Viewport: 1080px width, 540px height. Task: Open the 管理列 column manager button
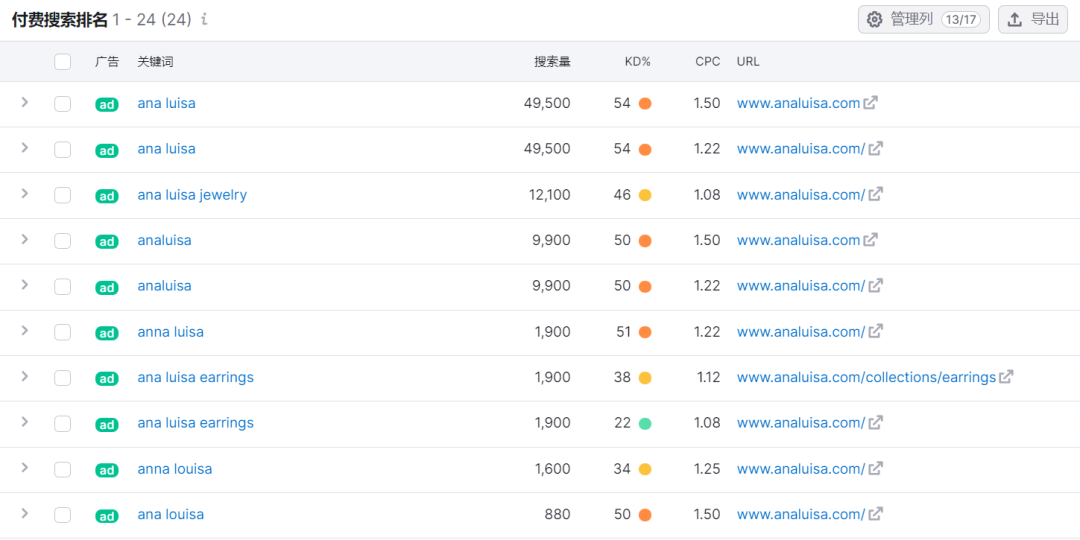pos(923,20)
